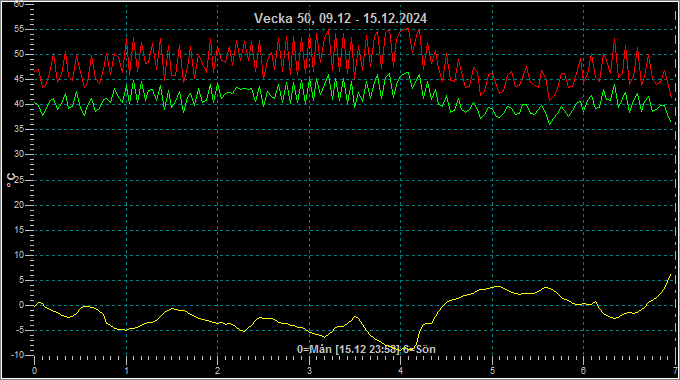Viewport: 680px width, 380px height.
Task: Click the y-axis label 55
Action: [x=19, y=29]
